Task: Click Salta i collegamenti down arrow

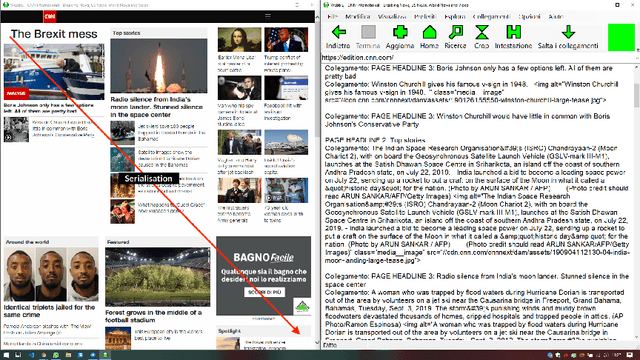Action: (568, 32)
